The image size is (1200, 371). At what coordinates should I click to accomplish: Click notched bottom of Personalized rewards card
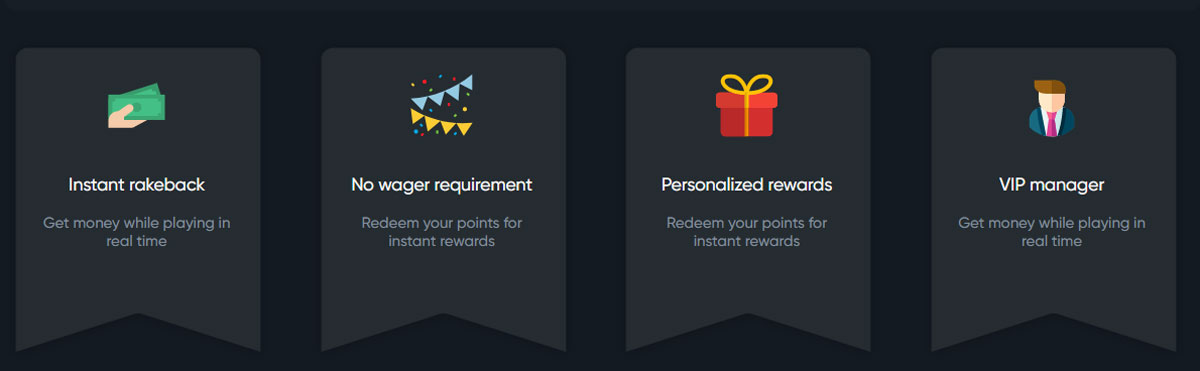(748, 332)
